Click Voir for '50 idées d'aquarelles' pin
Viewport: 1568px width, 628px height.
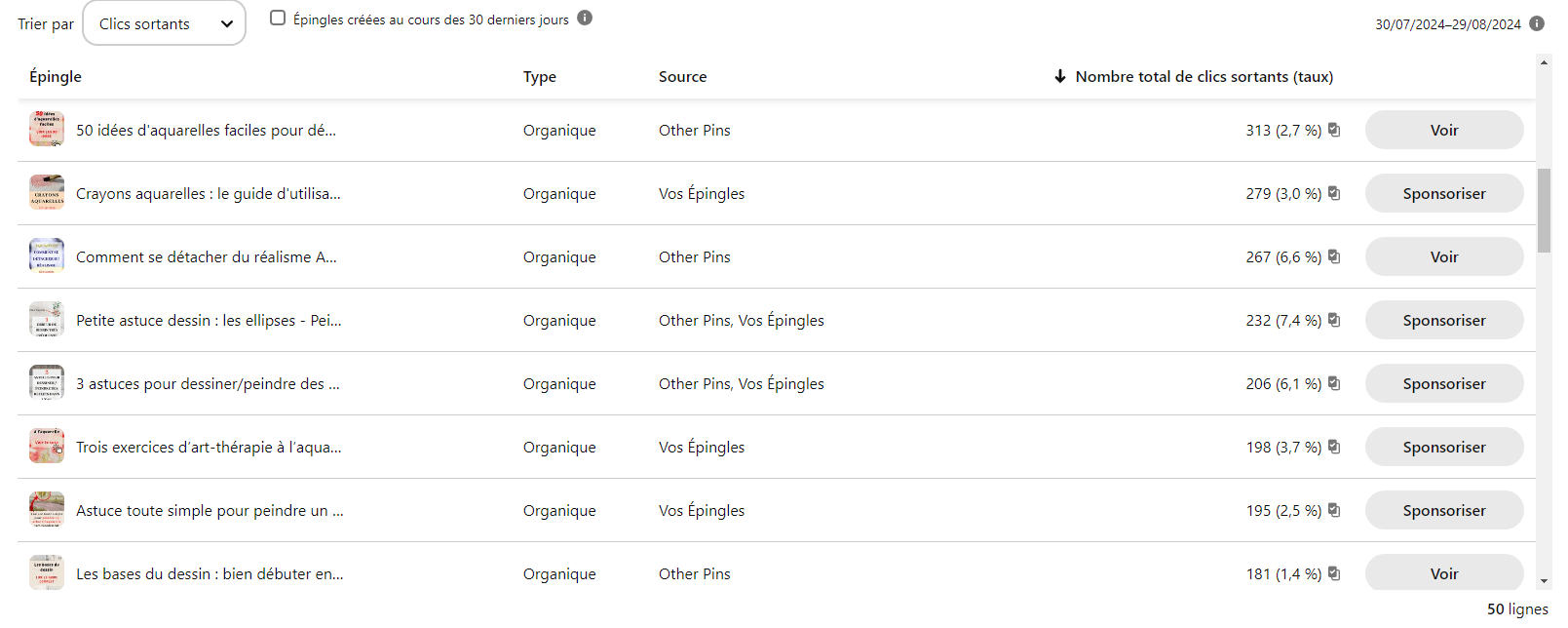(x=1444, y=130)
